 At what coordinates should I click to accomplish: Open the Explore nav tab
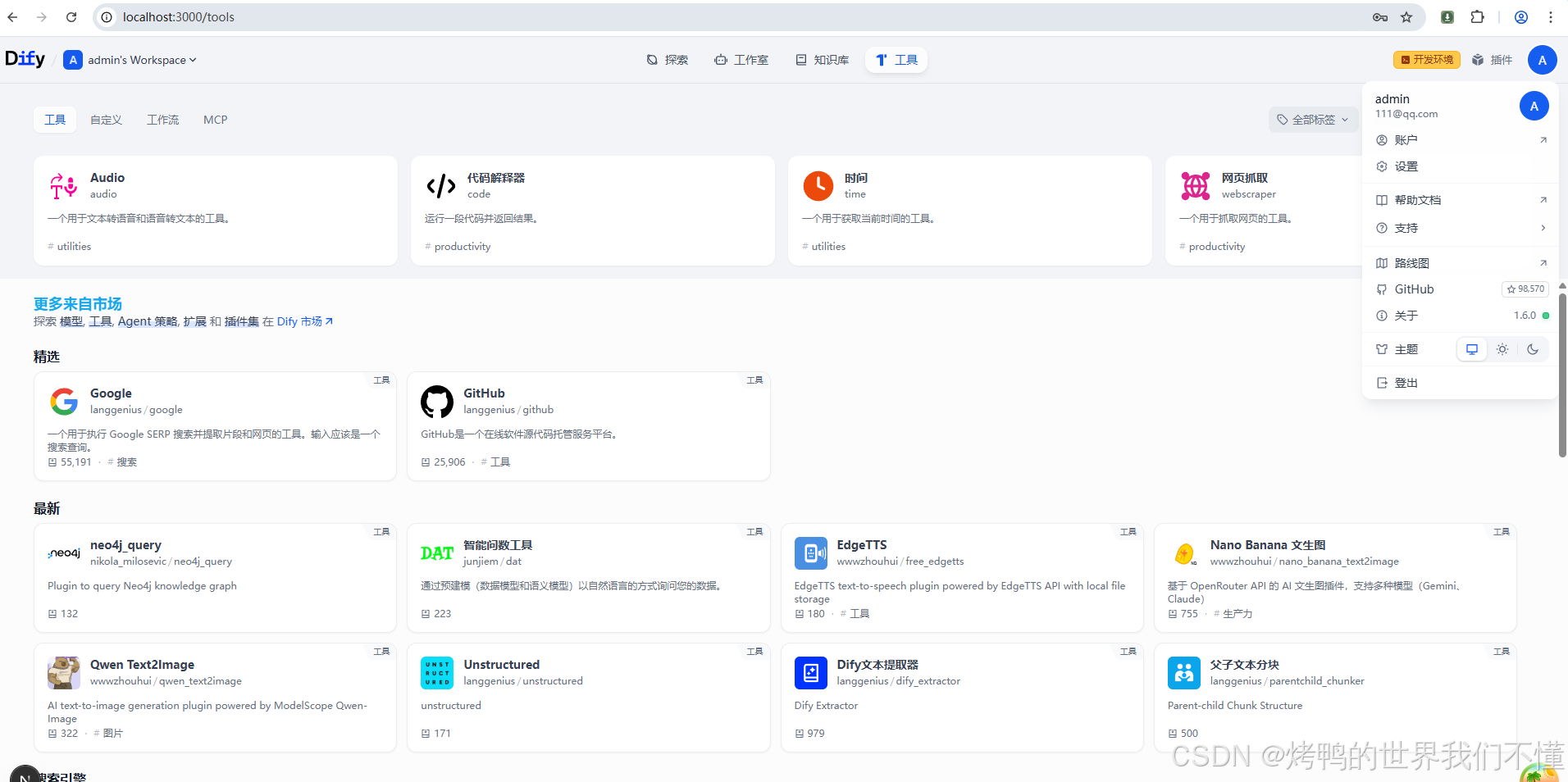click(x=668, y=60)
